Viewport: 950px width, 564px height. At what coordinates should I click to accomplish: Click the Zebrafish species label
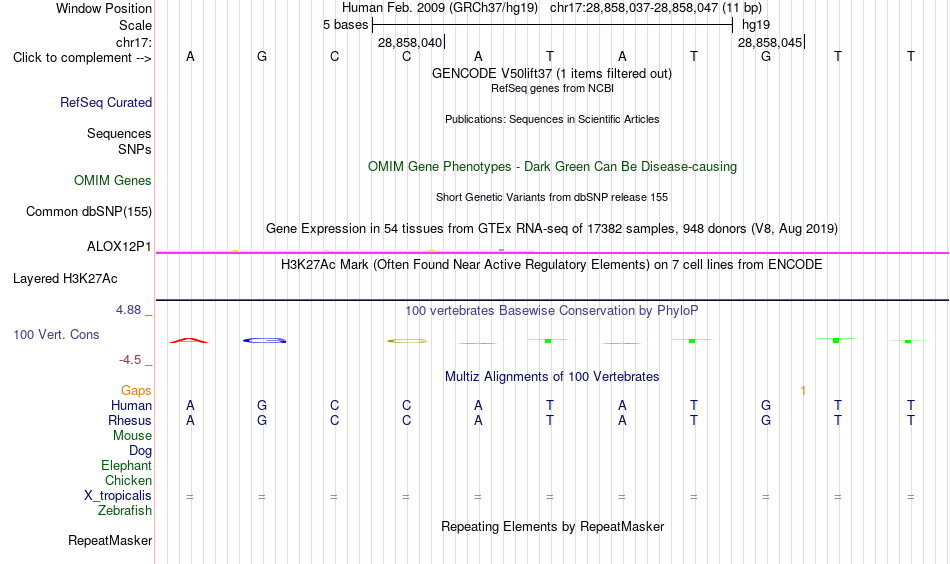[x=125, y=511]
